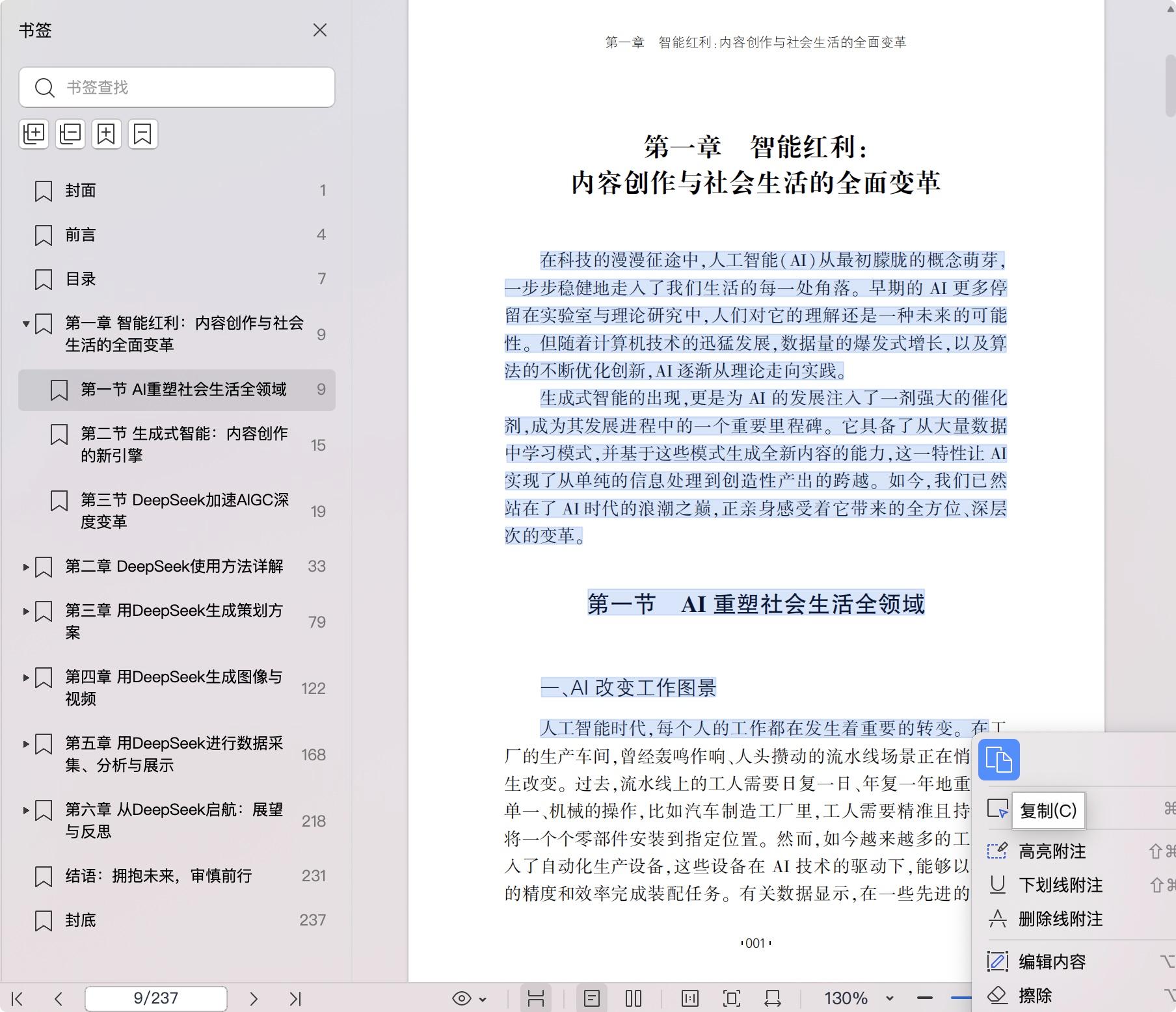Screen dimensions: 1176x1012
Task: Fit the page to the window
Action: [x=732, y=998]
